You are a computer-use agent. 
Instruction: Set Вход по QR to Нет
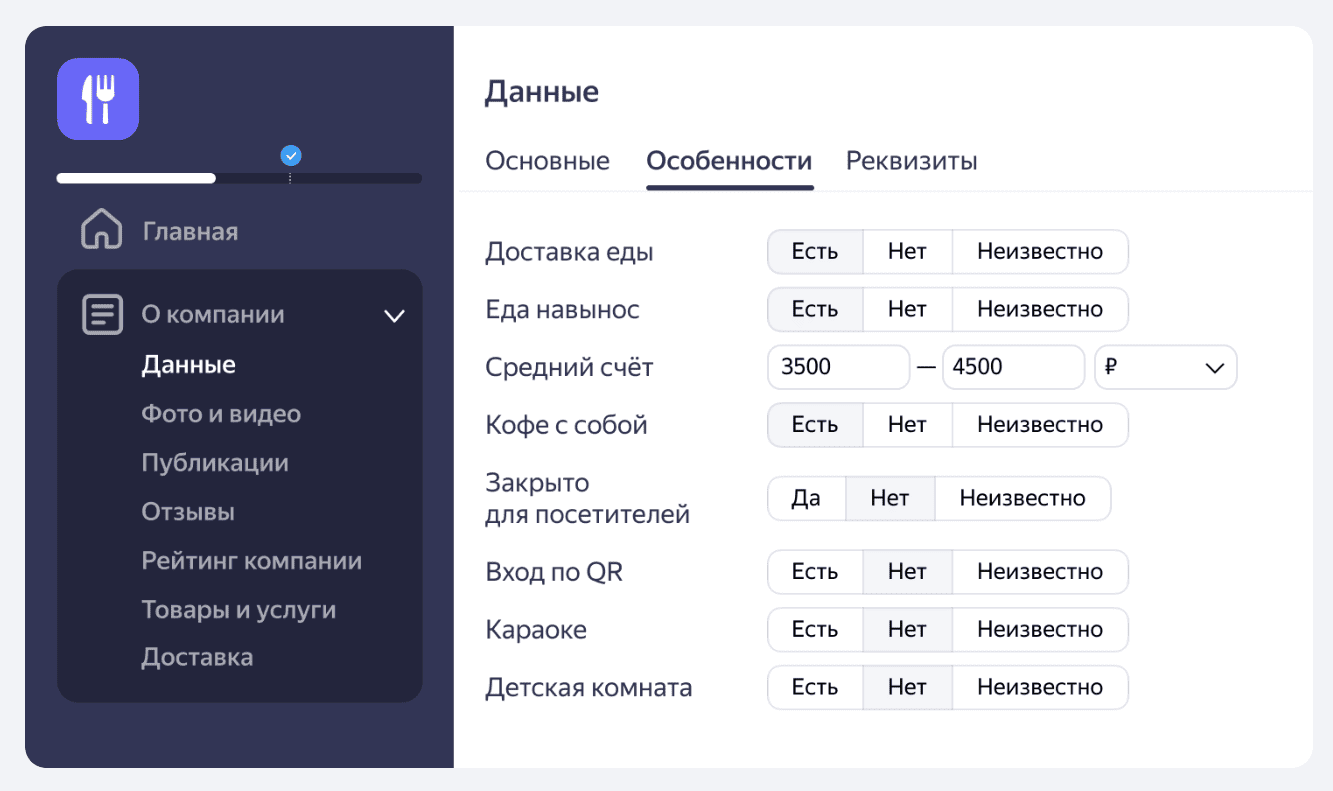(x=907, y=572)
